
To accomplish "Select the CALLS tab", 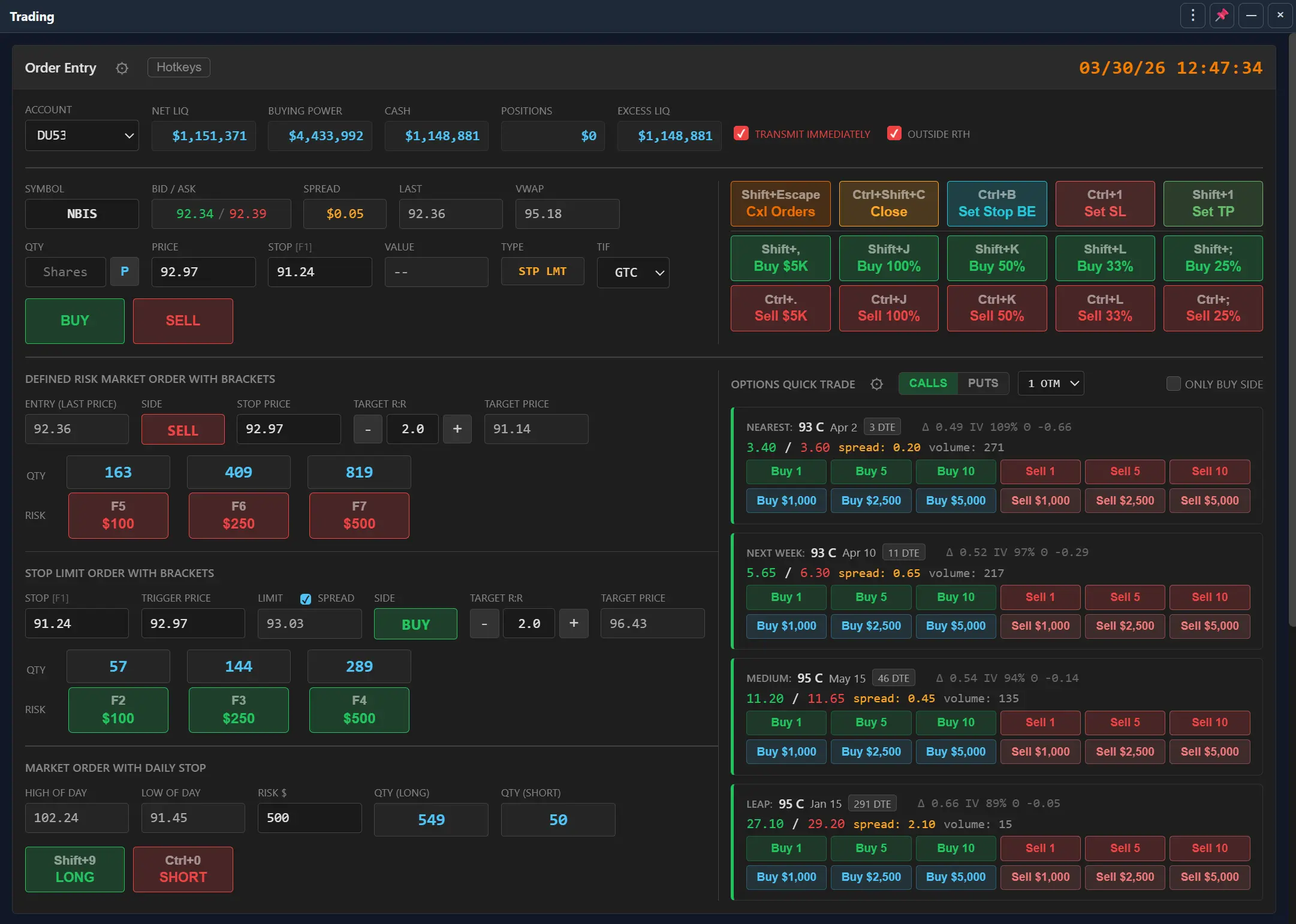I will click(x=927, y=383).
